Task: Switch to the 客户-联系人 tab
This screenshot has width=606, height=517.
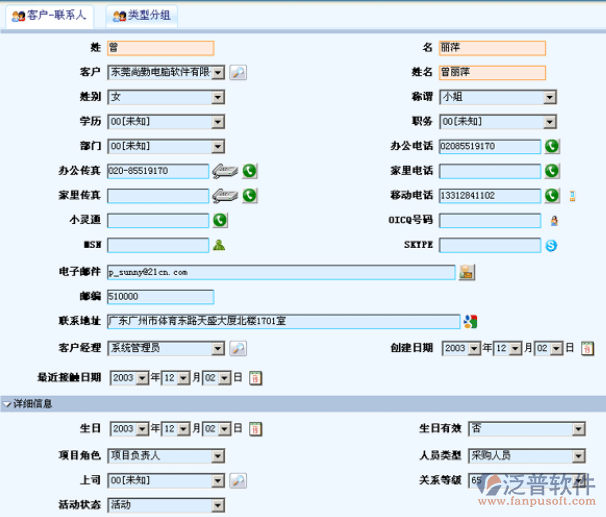Action: [50, 16]
